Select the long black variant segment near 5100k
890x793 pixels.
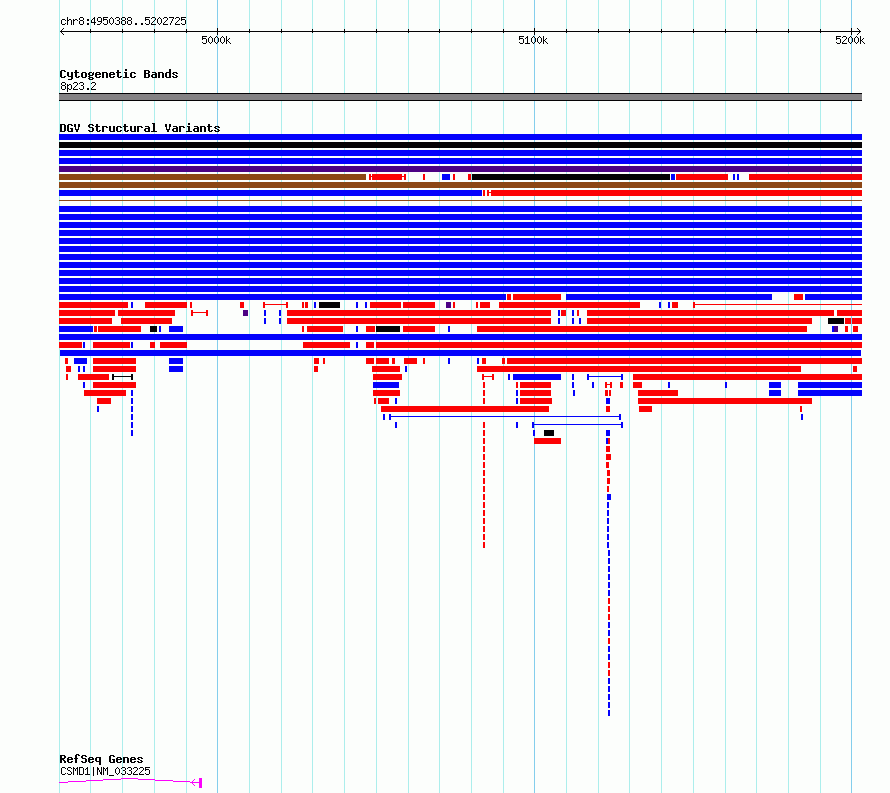click(x=571, y=177)
